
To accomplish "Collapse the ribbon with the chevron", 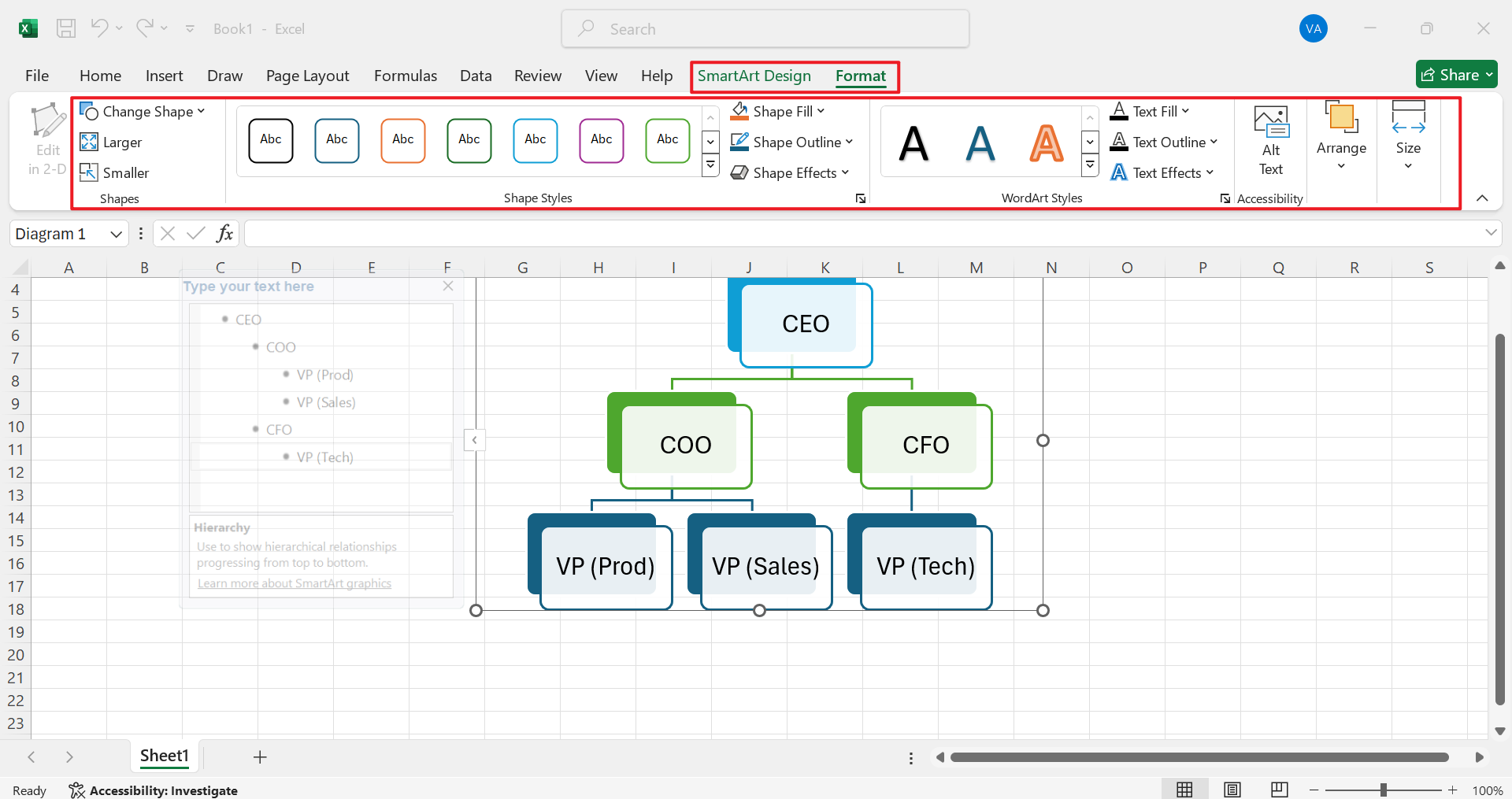I will tap(1484, 198).
